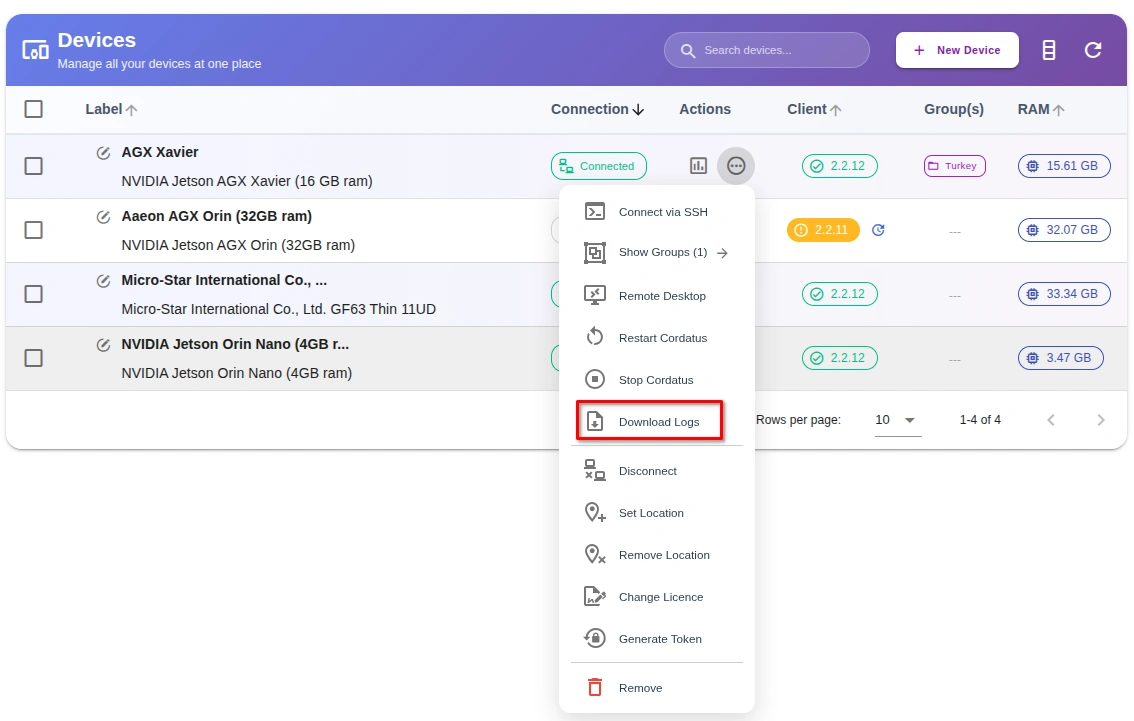The width and height of the screenshot is (1134, 721).
Task: Click the magnifier icon in the search field
Action: [687, 49]
